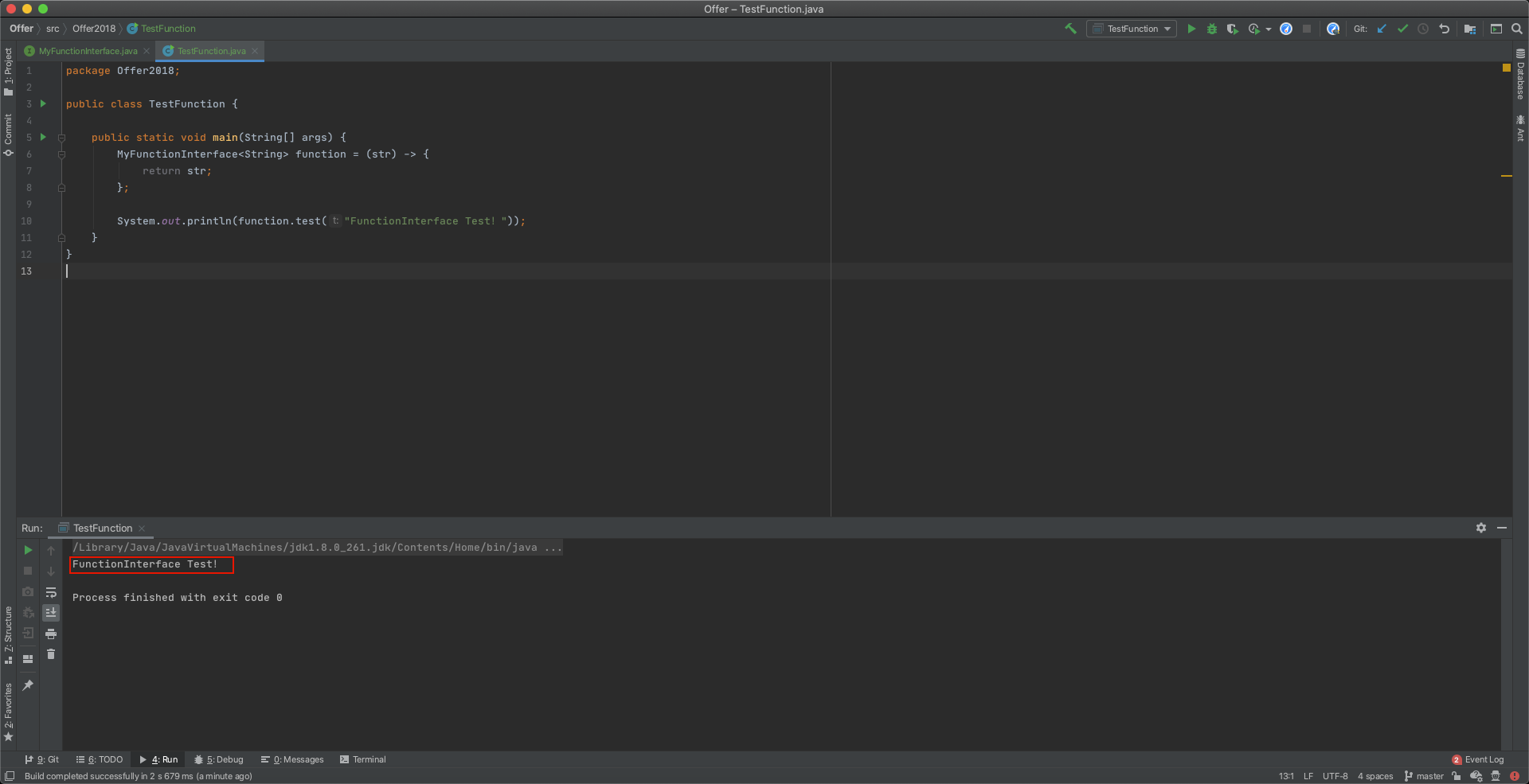The image size is (1529, 784).
Task: Collapse the lambda body fold at line 6
Action: (x=61, y=154)
